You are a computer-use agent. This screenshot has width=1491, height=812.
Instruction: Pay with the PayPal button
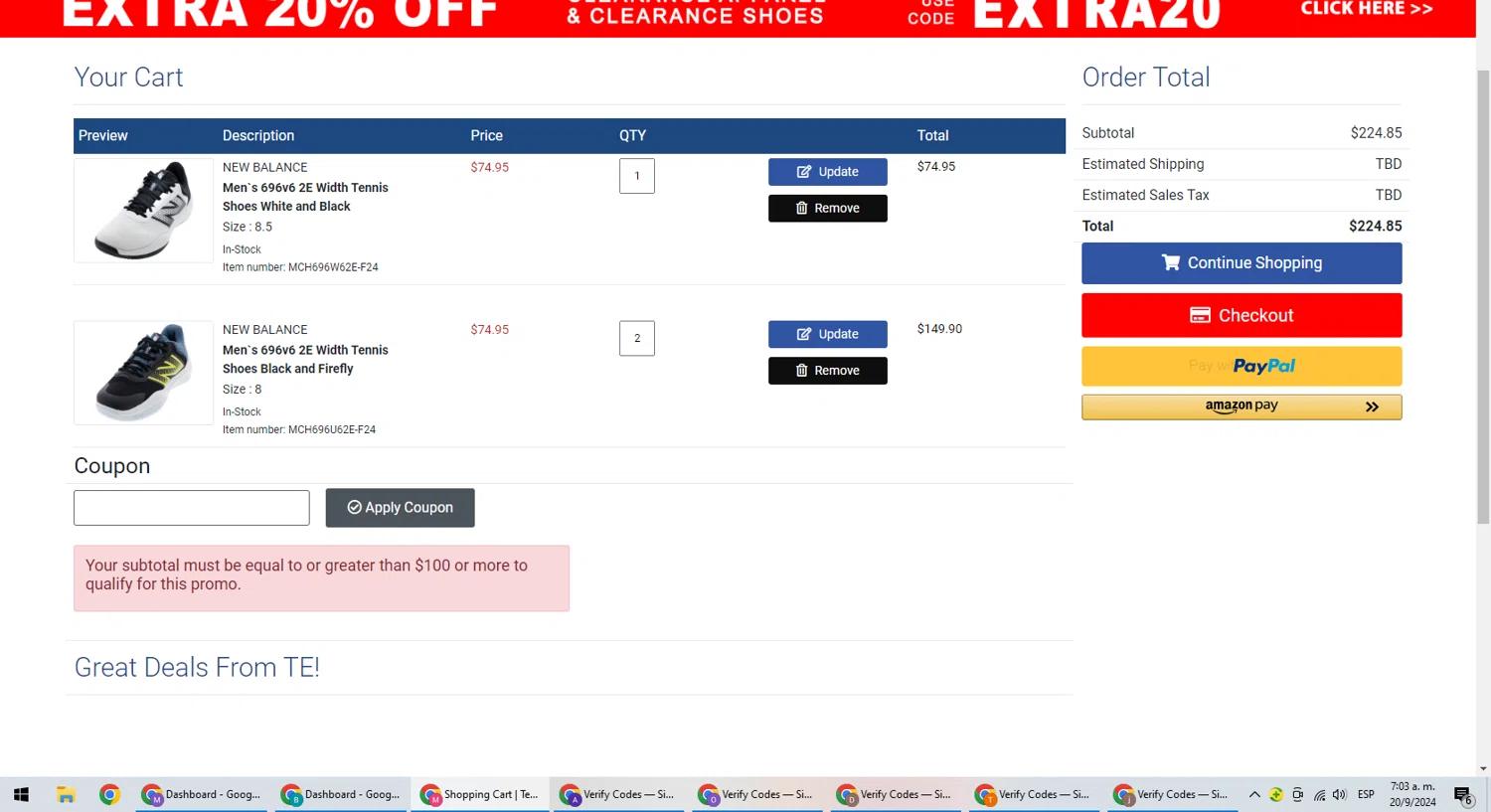[1242, 367]
